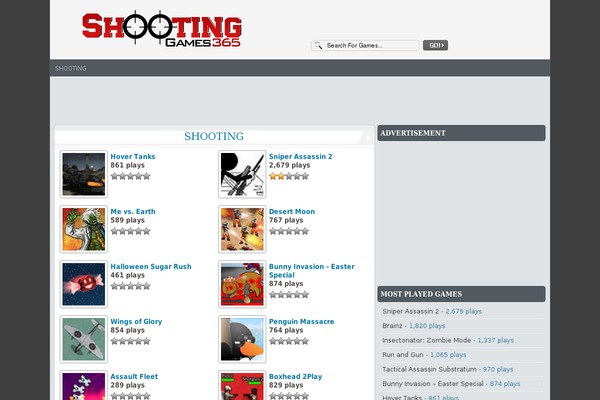The width and height of the screenshot is (600, 400).
Task: Rate Halloween Sugar Rush using its stars
Action: pyautogui.click(x=130, y=286)
